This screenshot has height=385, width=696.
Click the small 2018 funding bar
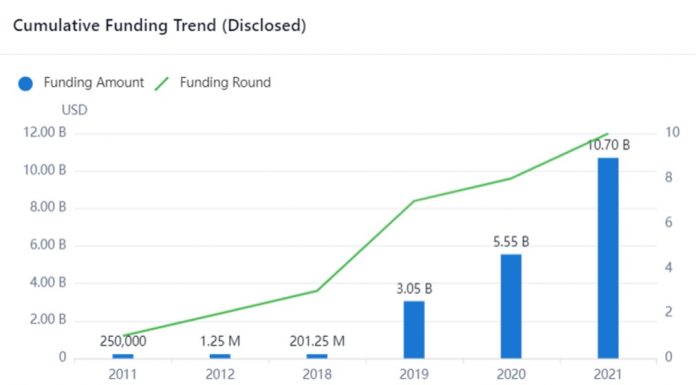[x=317, y=356]
